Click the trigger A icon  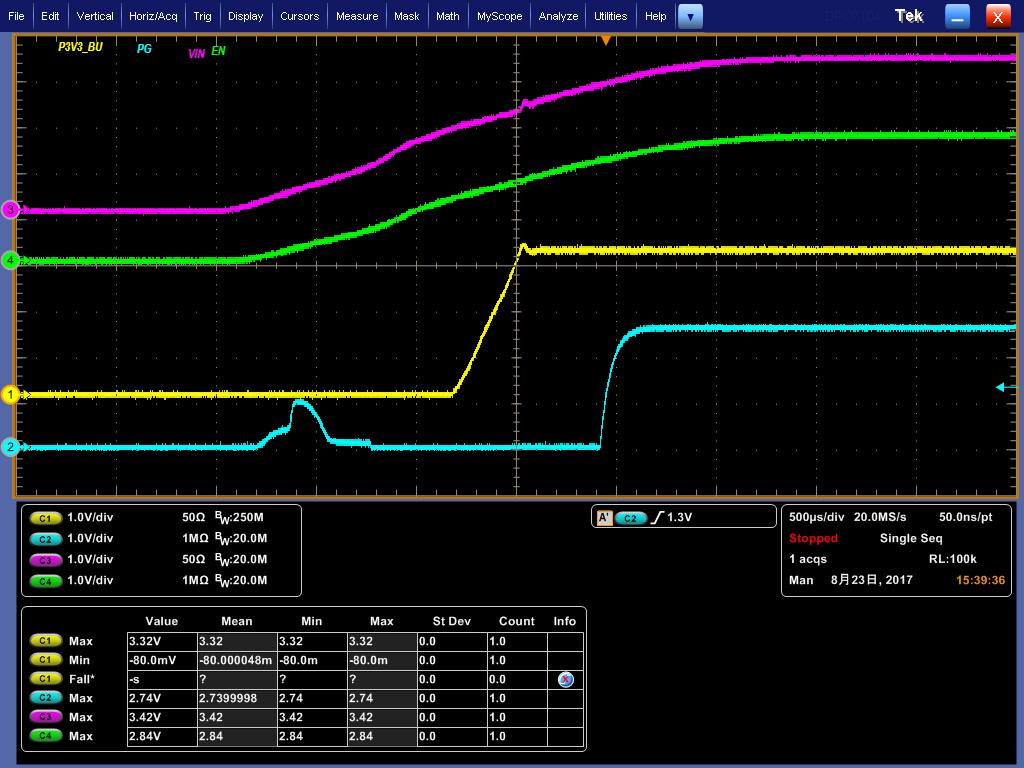(604, 518)
